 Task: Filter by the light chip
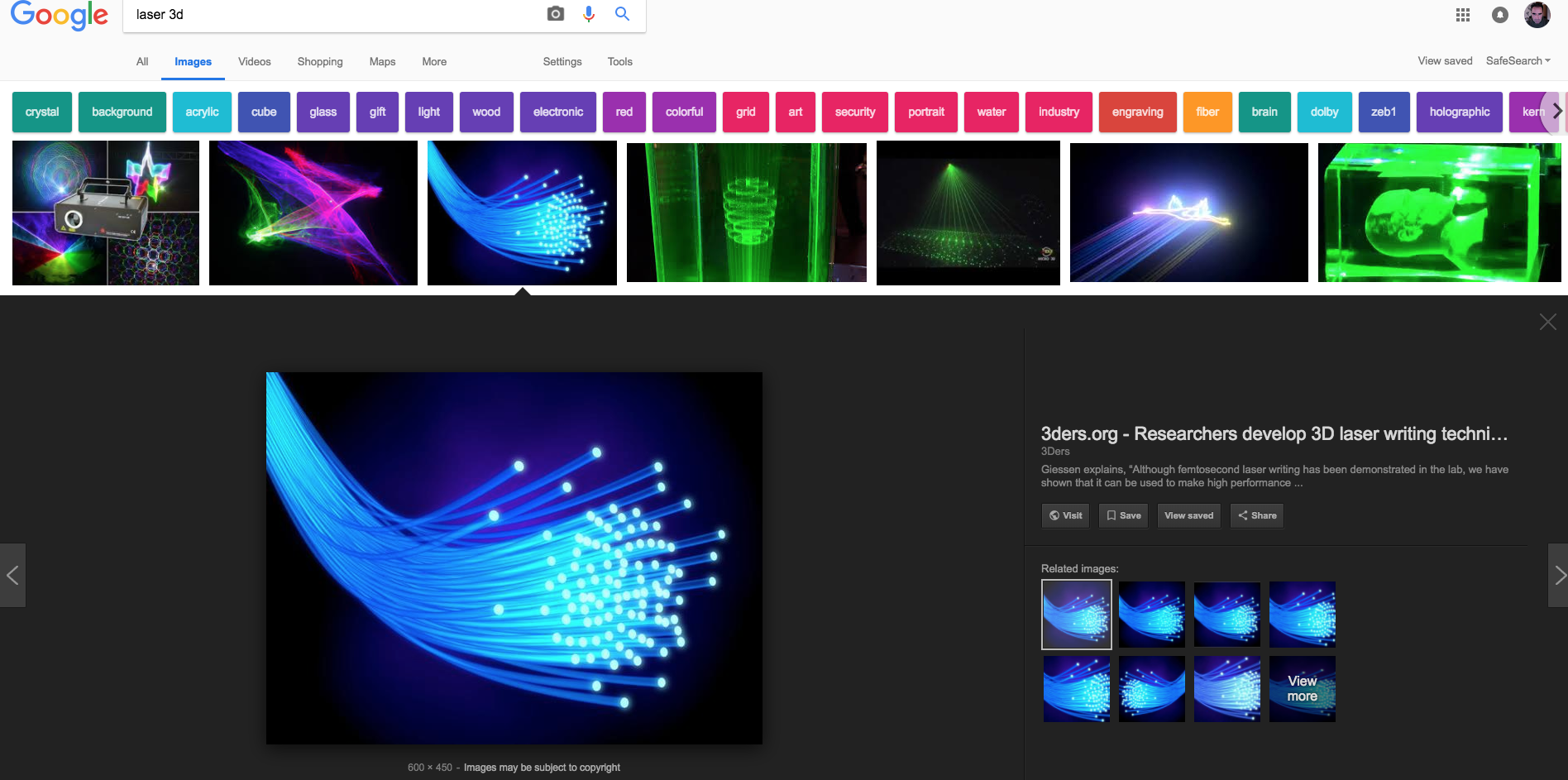429,112
